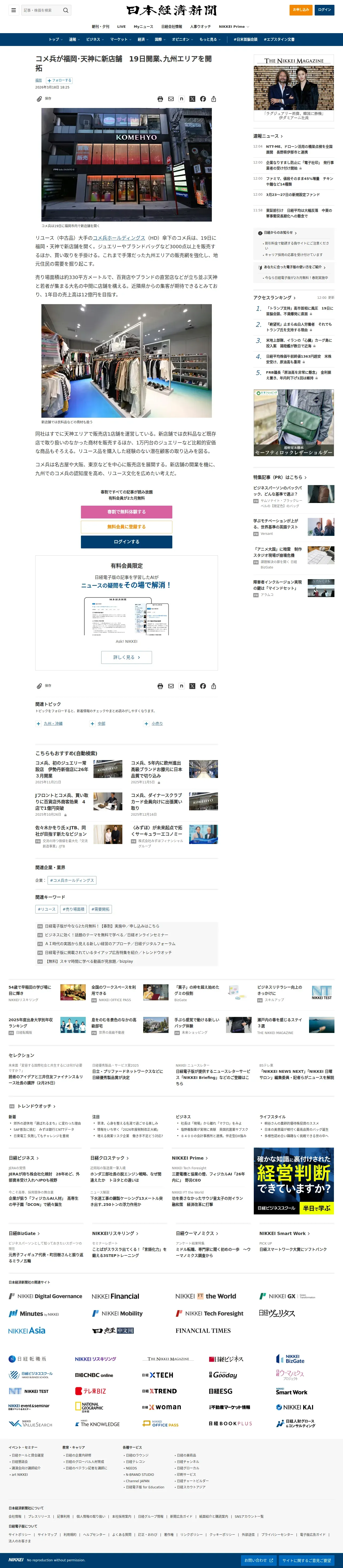The width and height of the screenshot is (343, 1568).
Task: Click the #リユース keyword tag
Action: pos(47,909)
